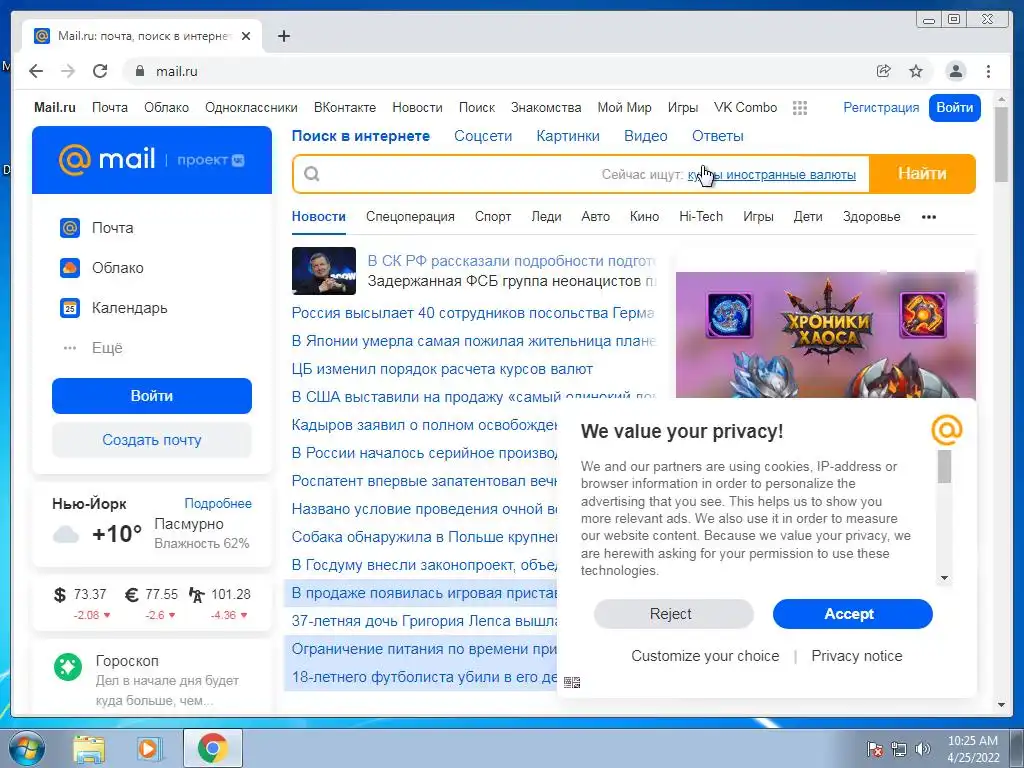Switch to the Картинки search tab
The width and height of the screenshot is (1024, 768).
pyautogui.click(x=568, y=136)
